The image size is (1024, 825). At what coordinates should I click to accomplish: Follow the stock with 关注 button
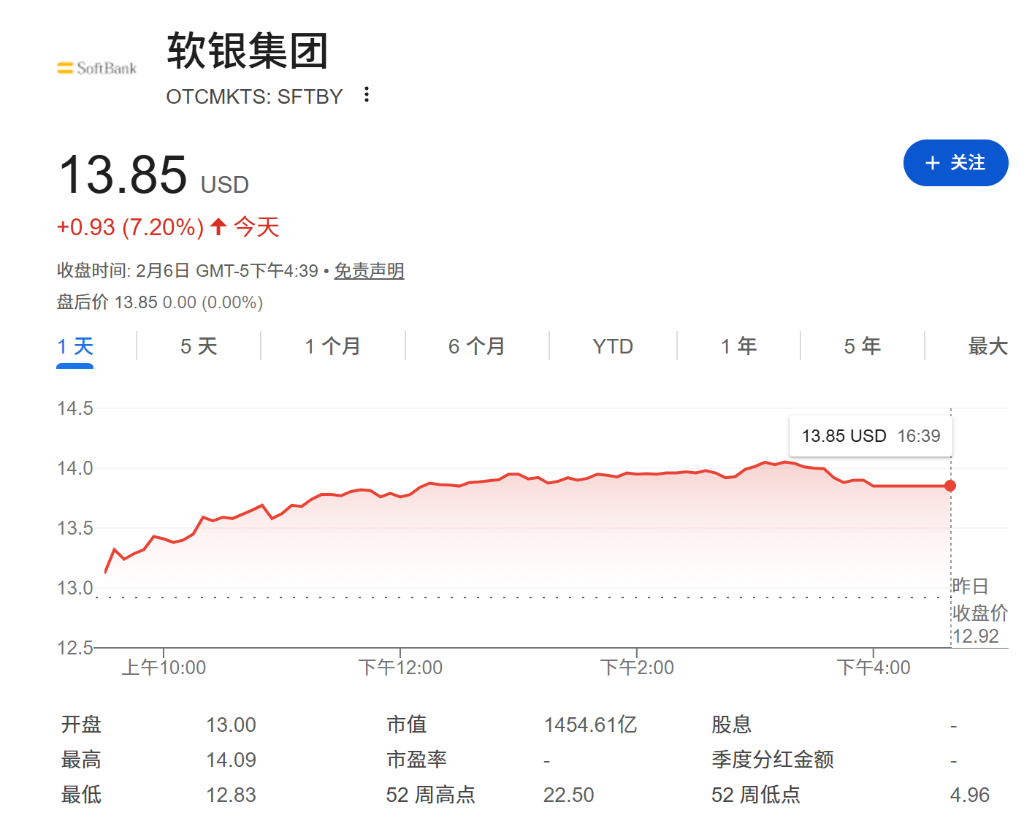[x=955, y=163]
